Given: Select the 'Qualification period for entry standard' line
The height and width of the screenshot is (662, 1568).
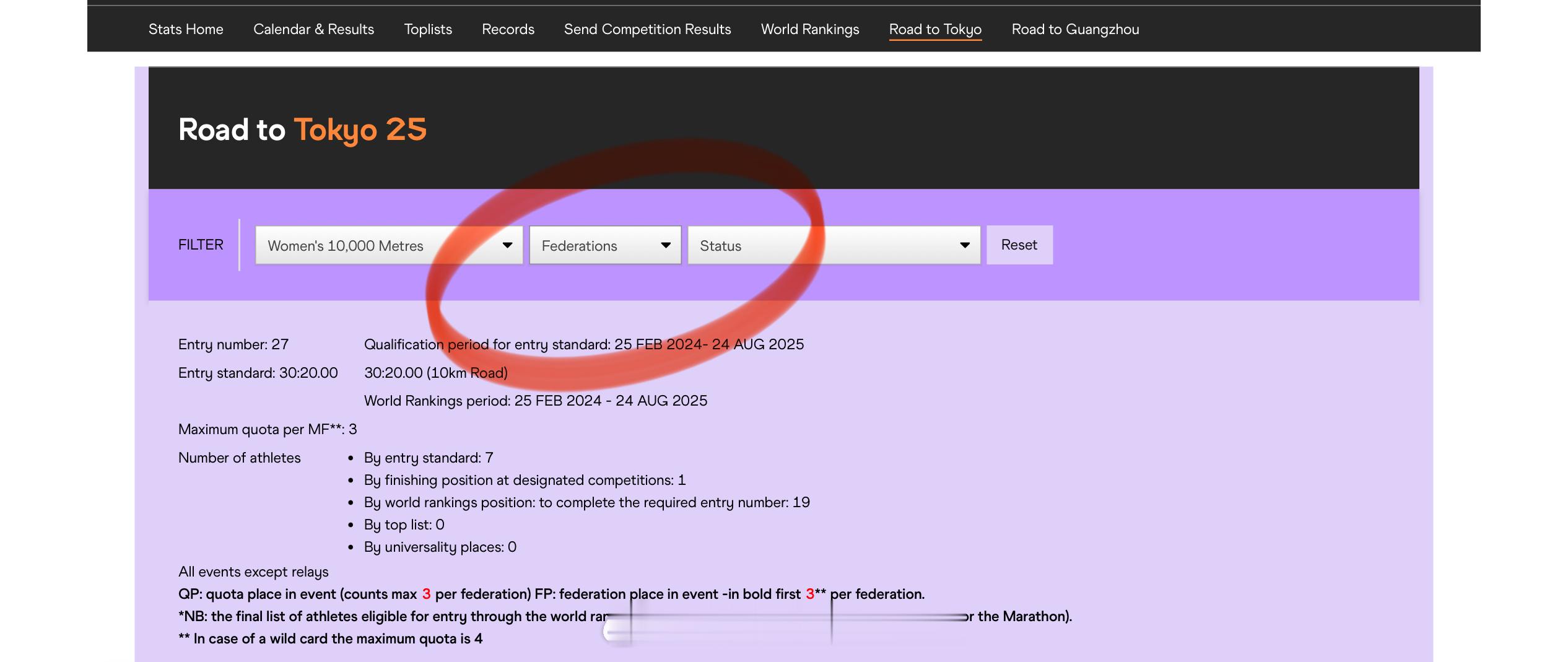Looking at the screenshot, I should click(x=584, y=344).
